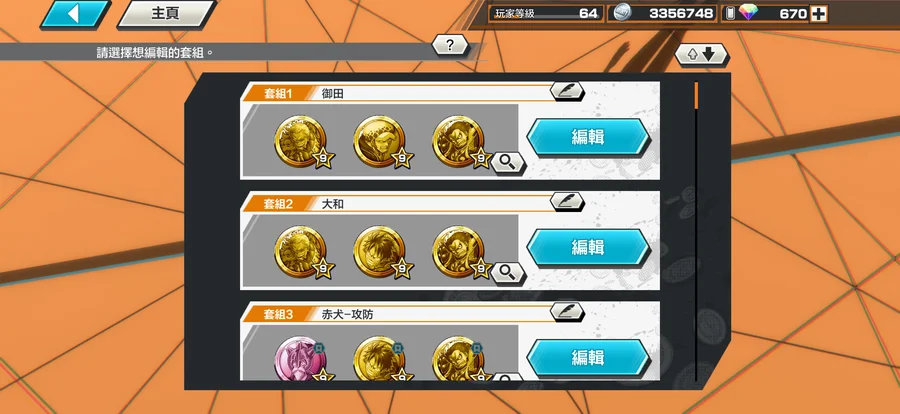Image resolution: width=900 pixels, height=414 pixels.
Task: Rename set 大和 with feather pen icon
Action: [x=567, y=202]
